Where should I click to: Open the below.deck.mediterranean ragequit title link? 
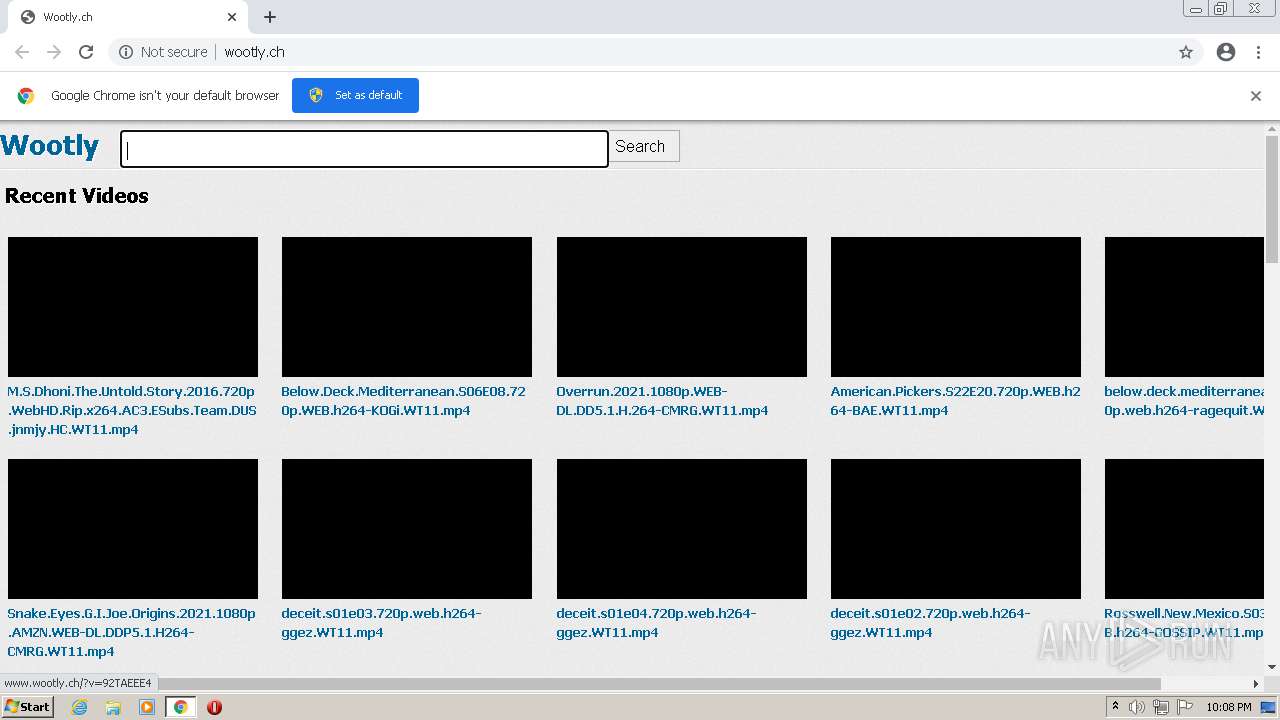pyautogui.click(x=1184, y=401)
